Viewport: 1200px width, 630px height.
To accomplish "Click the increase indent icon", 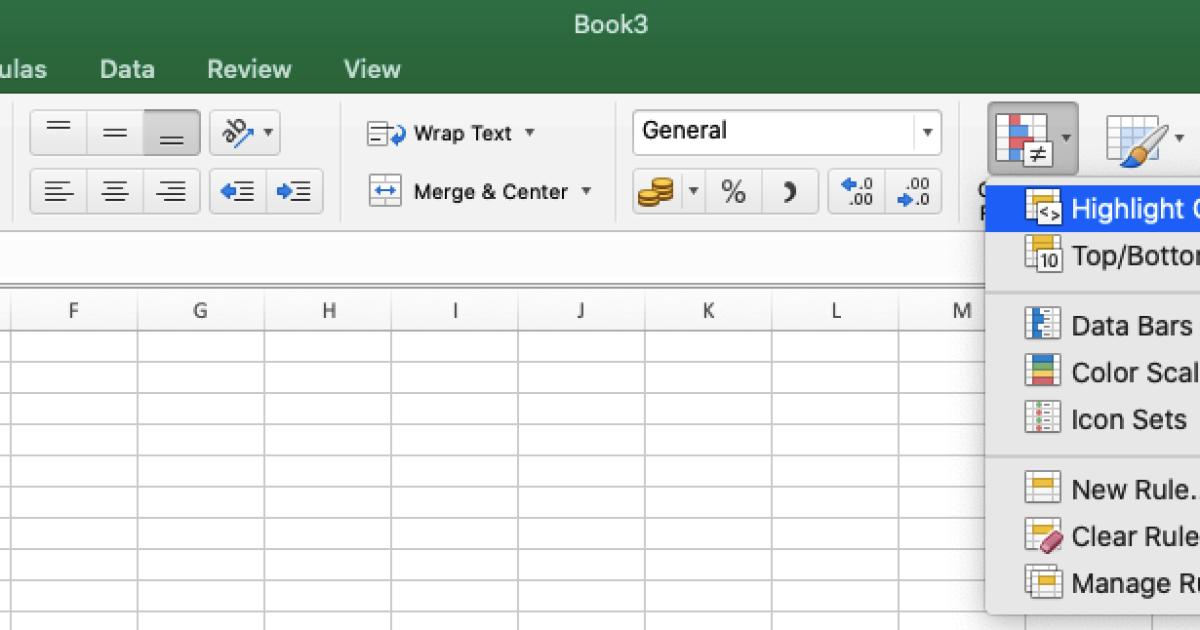I will point(295,191).
